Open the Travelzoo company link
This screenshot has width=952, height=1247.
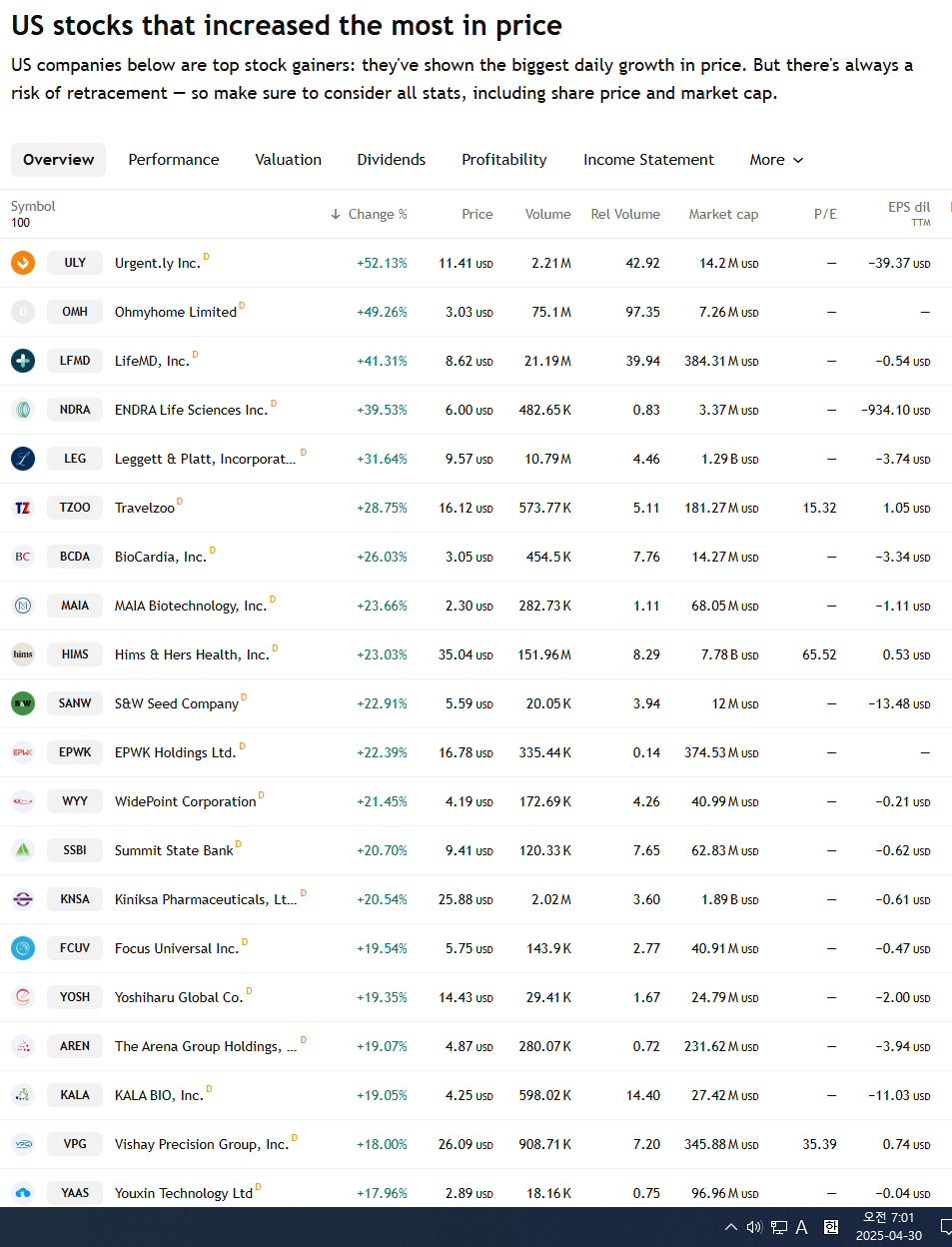click(145, 508)
